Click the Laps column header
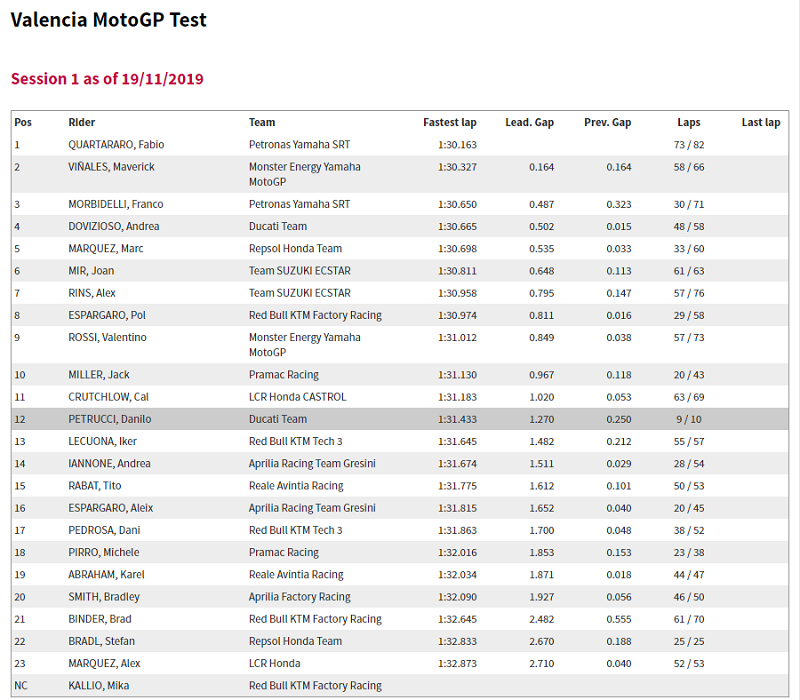The height and width of the screenshot is (700, 800). coord(689,123)
